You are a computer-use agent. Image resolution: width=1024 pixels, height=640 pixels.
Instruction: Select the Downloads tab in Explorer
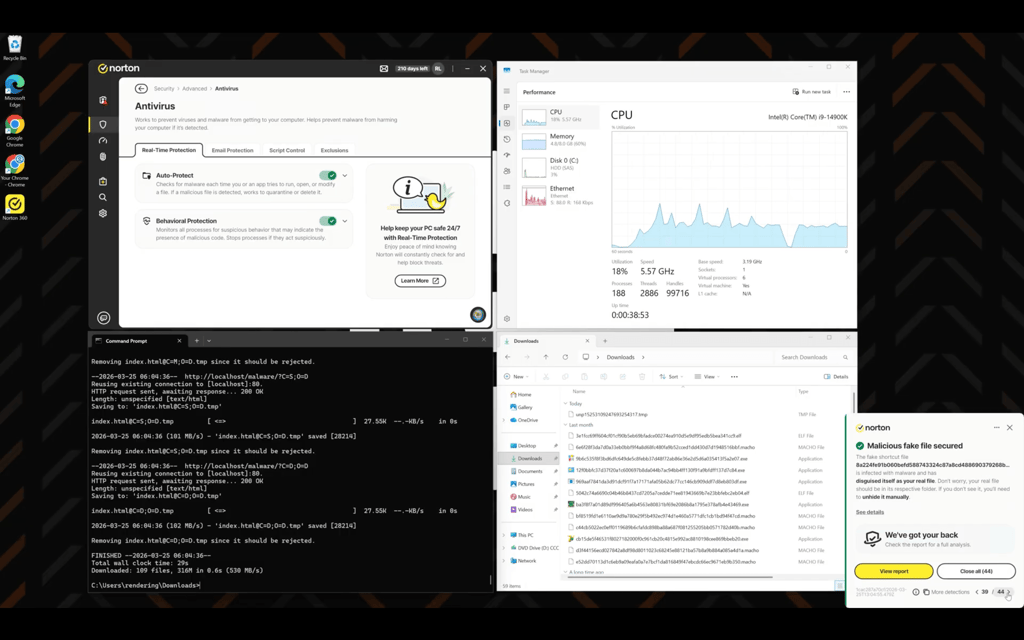coord(546,341)
